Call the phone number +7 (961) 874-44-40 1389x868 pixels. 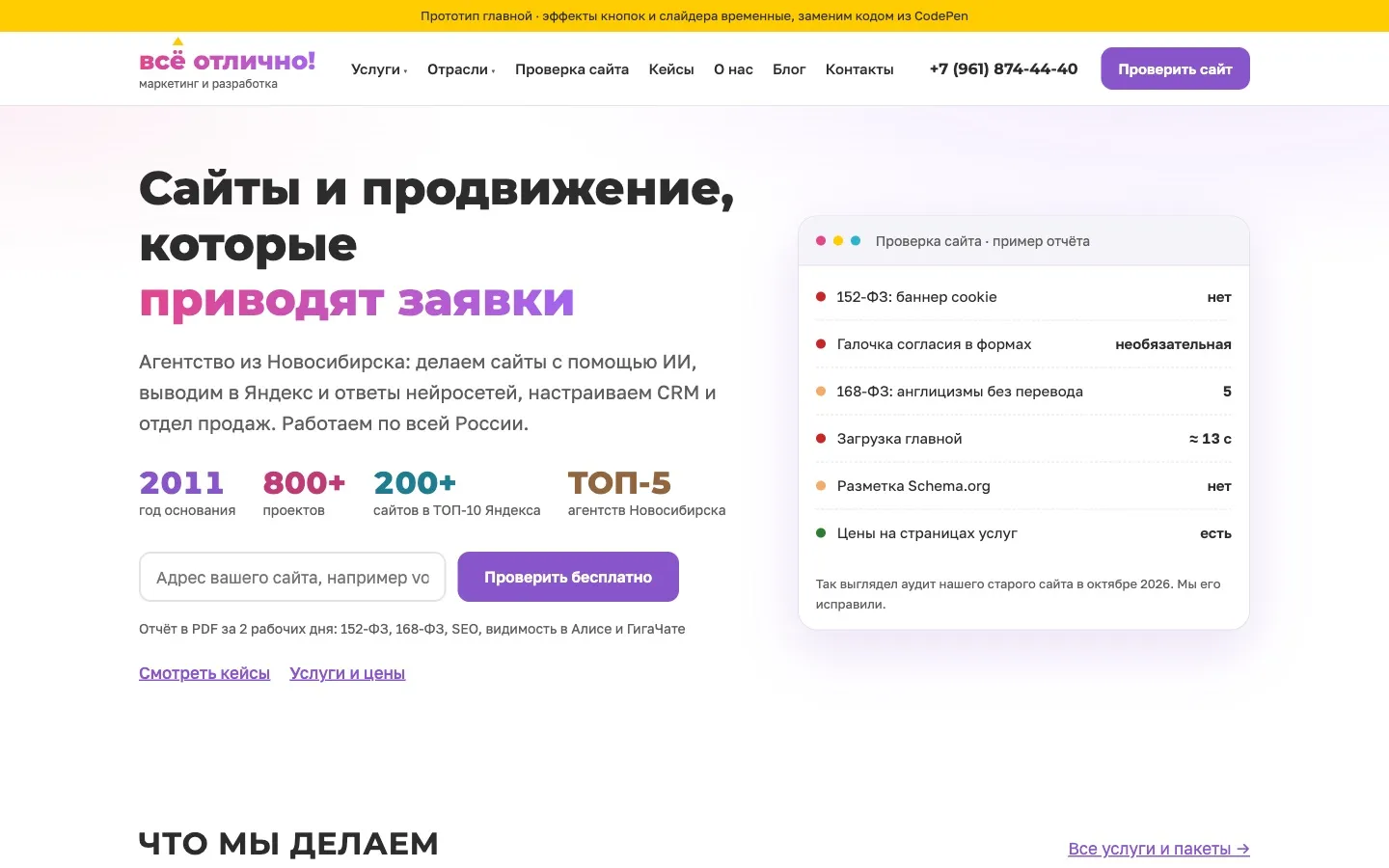point(1003,68)
